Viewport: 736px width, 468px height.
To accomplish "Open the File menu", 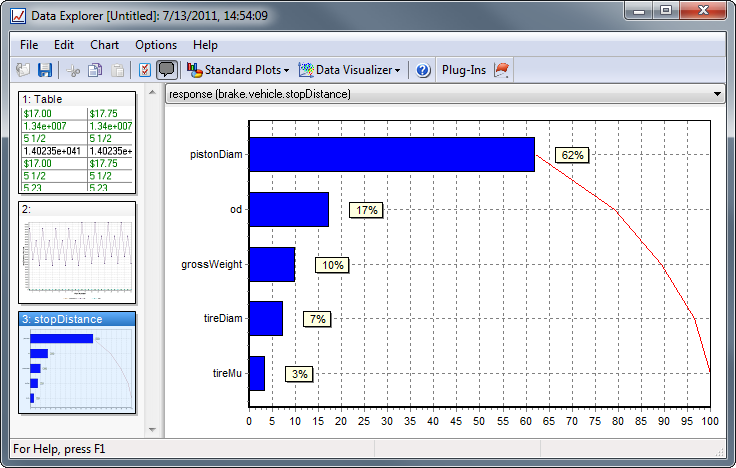I will [x=29, y=45].
